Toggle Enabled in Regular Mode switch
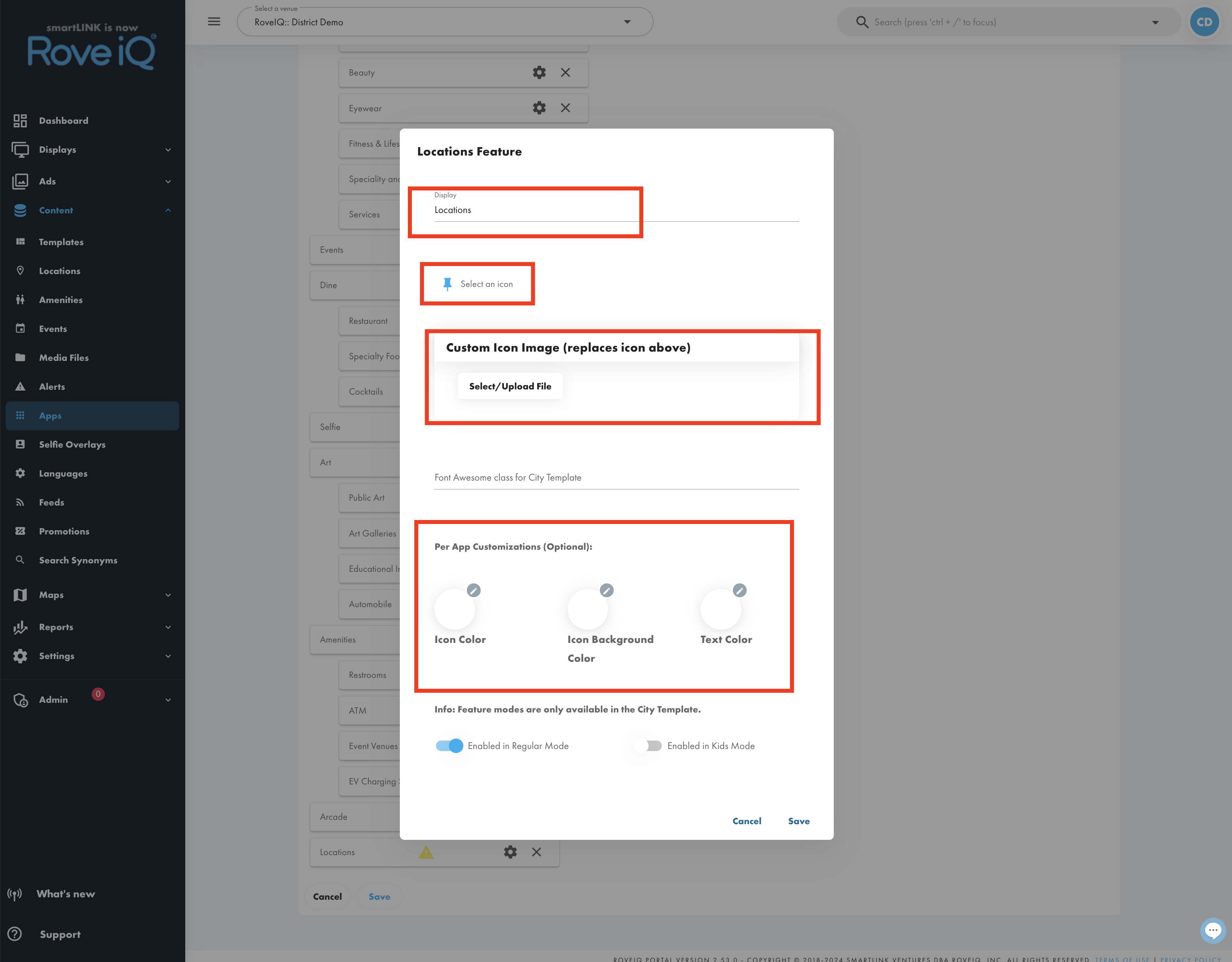 pyautogui.click(x=449, y=746)
